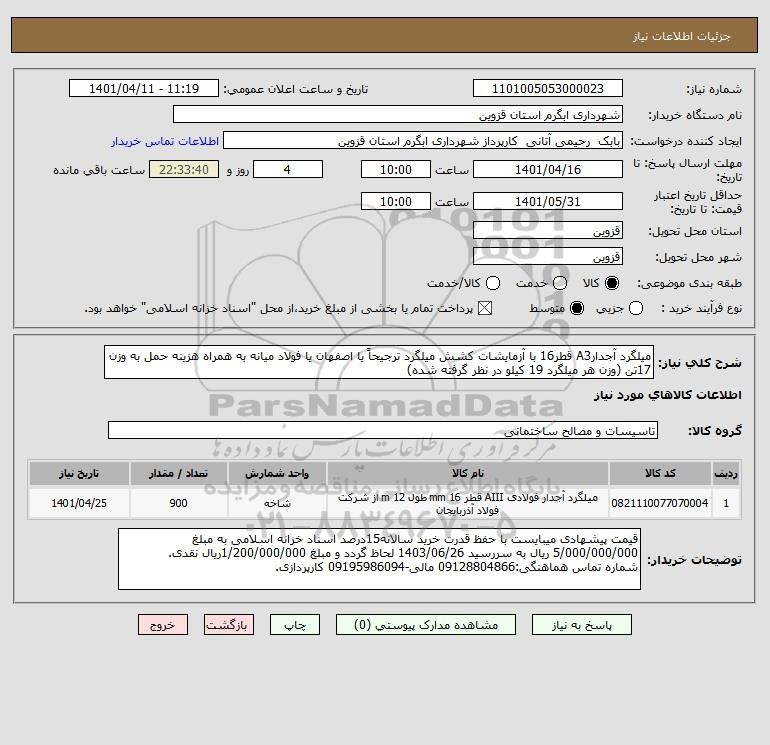
Task: Toggle the اسناد خزانه اسلامی payment checkbox
Action: (485, 308)
